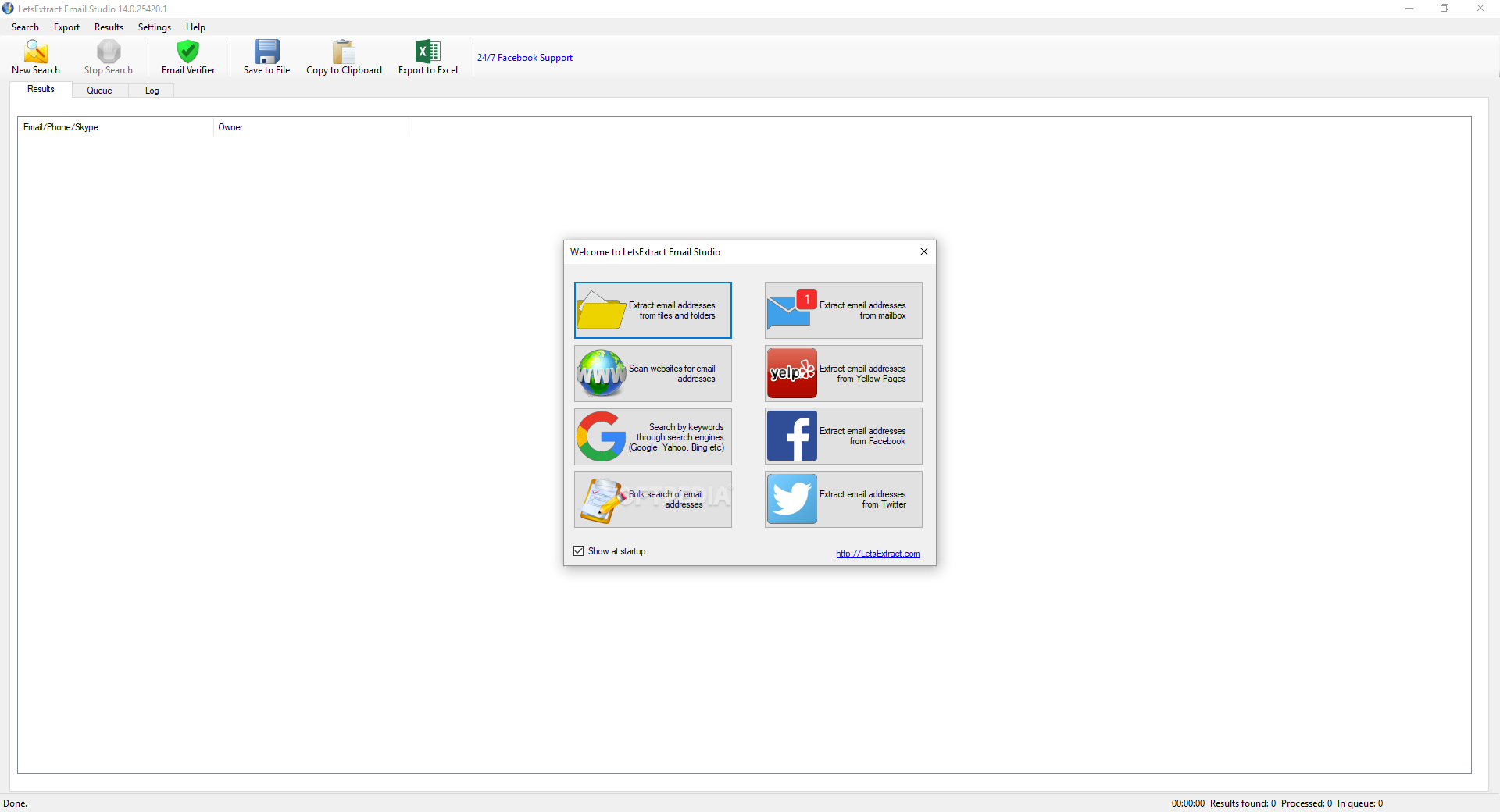This screenshot has height=812, width=1500.
Task: Open the Settings menu
Action: coord(155,27)
